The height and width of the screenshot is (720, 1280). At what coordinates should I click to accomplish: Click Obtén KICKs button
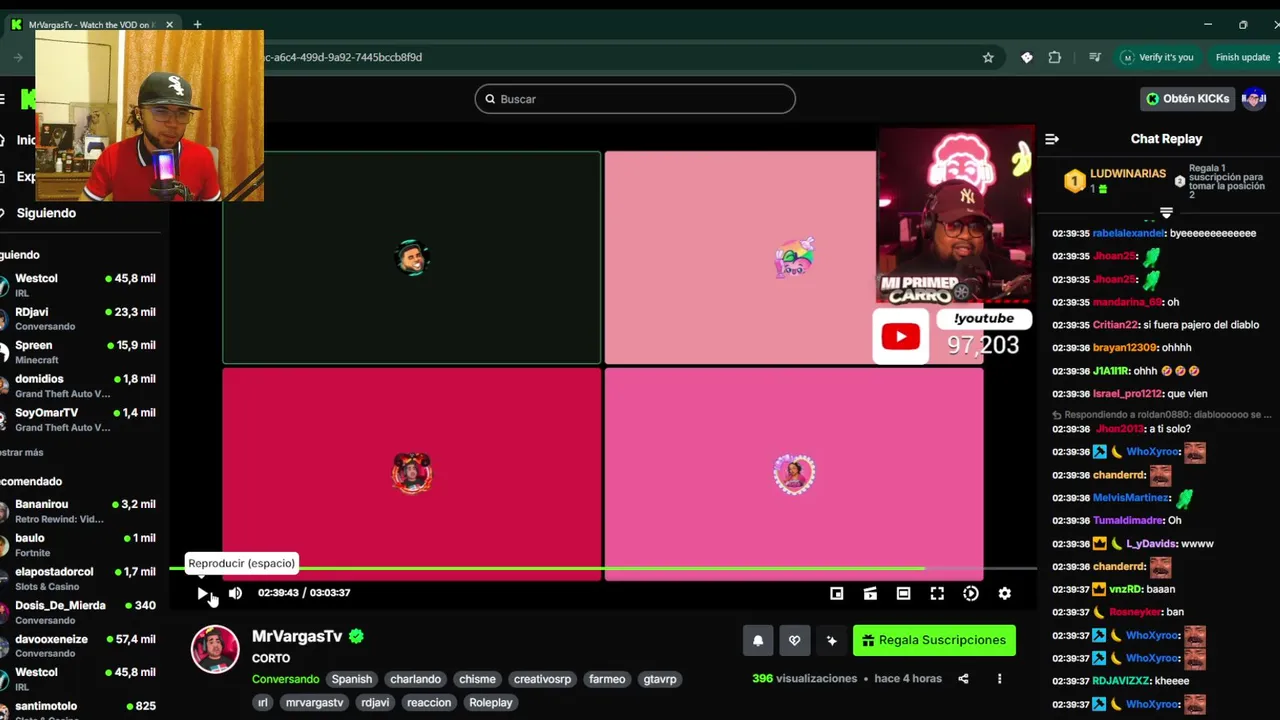pyautogui.click(x=1187, y=99)
